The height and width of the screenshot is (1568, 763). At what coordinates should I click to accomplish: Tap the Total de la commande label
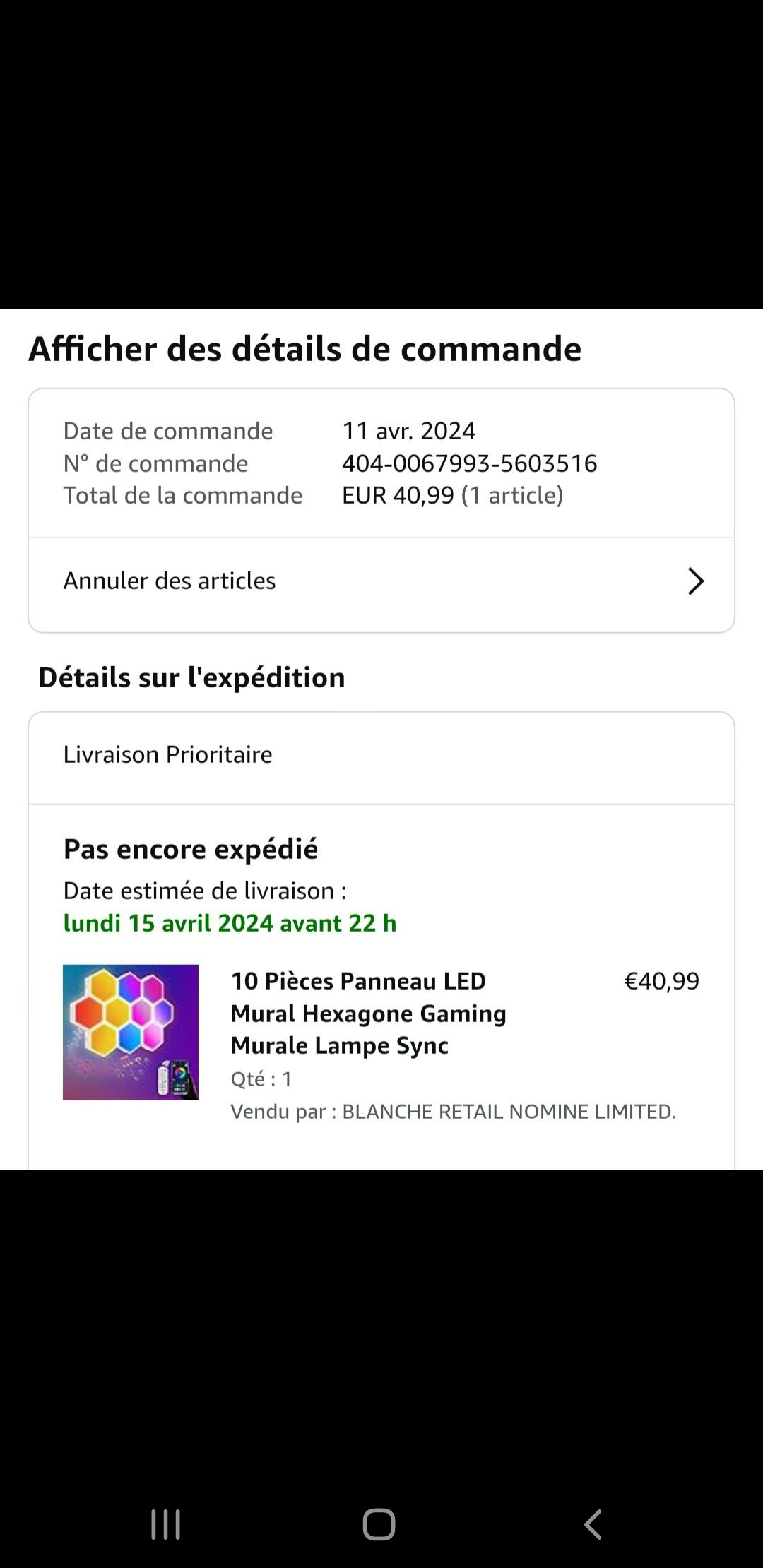183,495
